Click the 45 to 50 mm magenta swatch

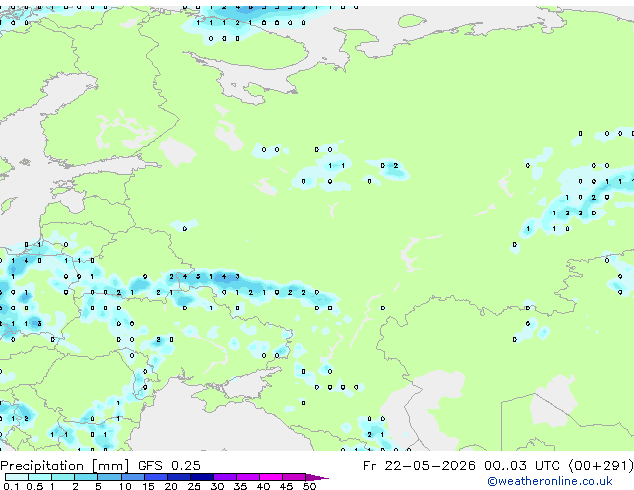point(294,477)
